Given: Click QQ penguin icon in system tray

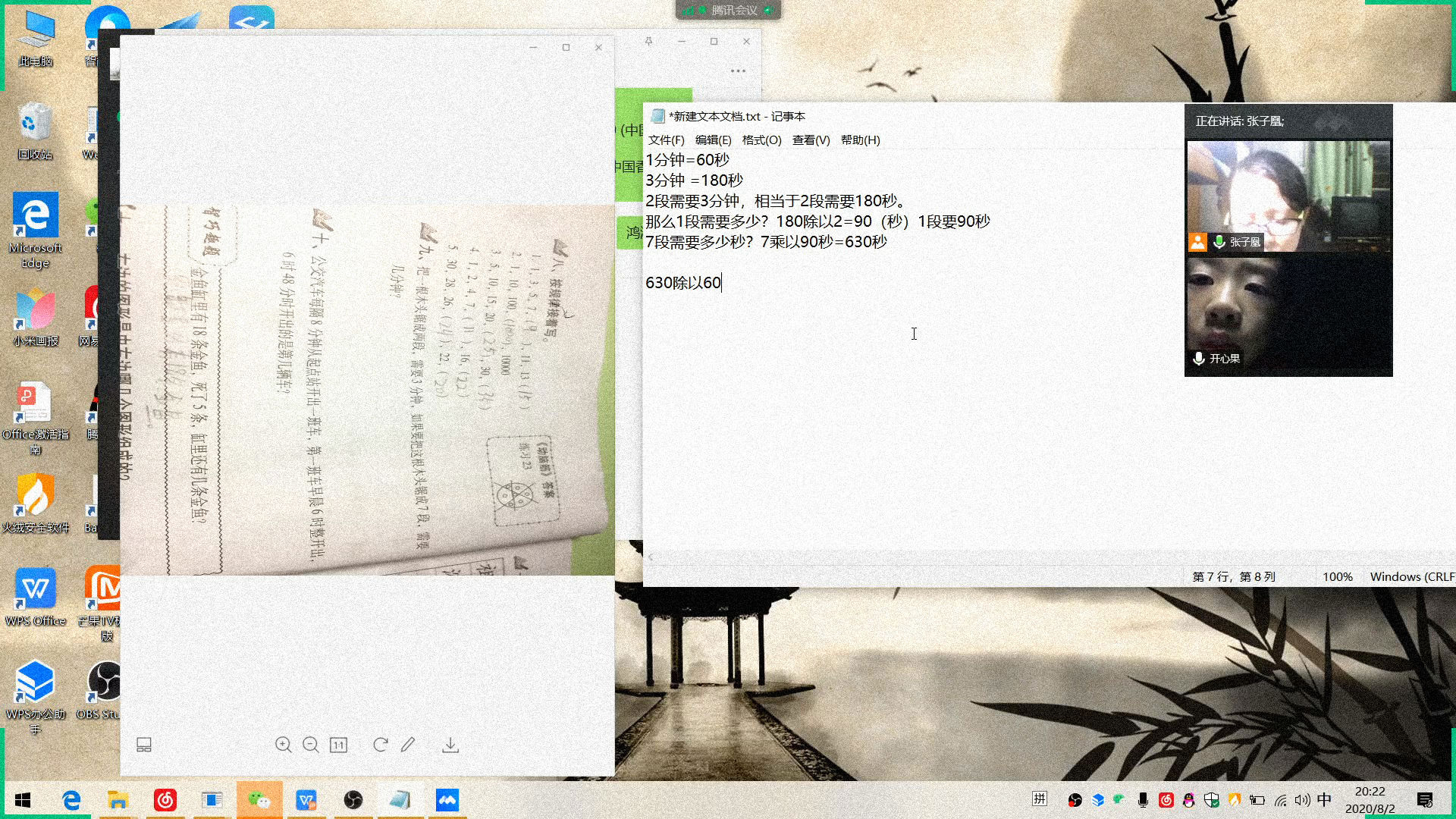Looking at the screenshot, I should [x=1189, y=800].
